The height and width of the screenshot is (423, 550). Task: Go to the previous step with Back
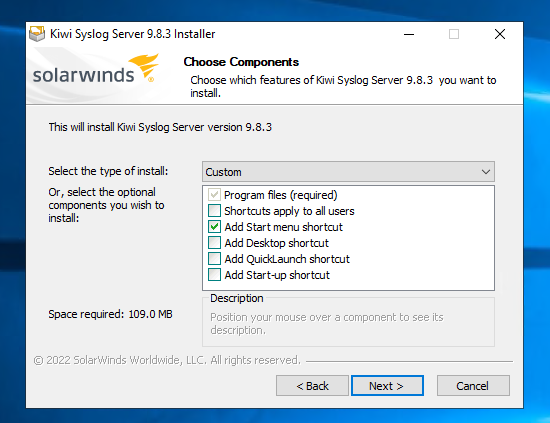pos(312,386)
